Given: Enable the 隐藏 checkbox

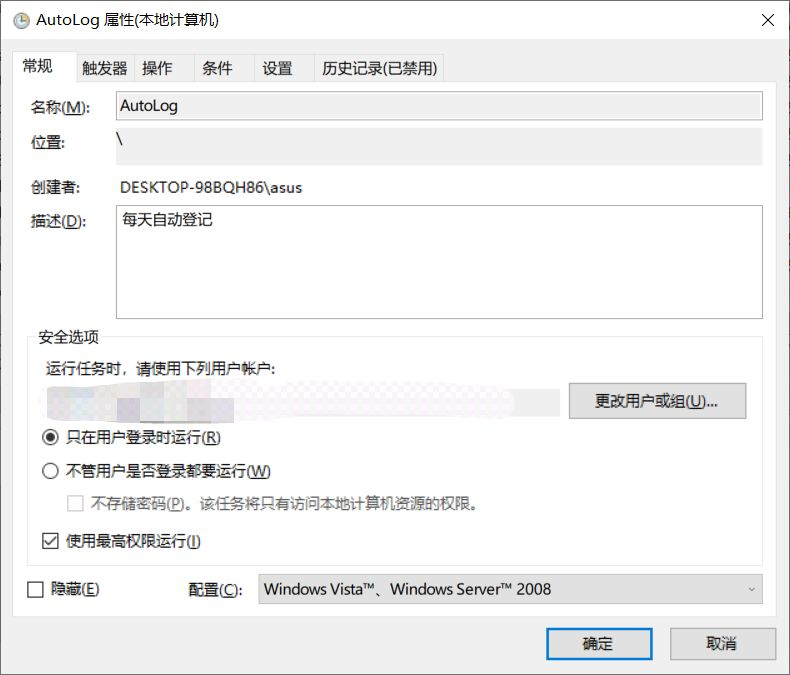Looking at the screenshot, I should coord(35,589).
